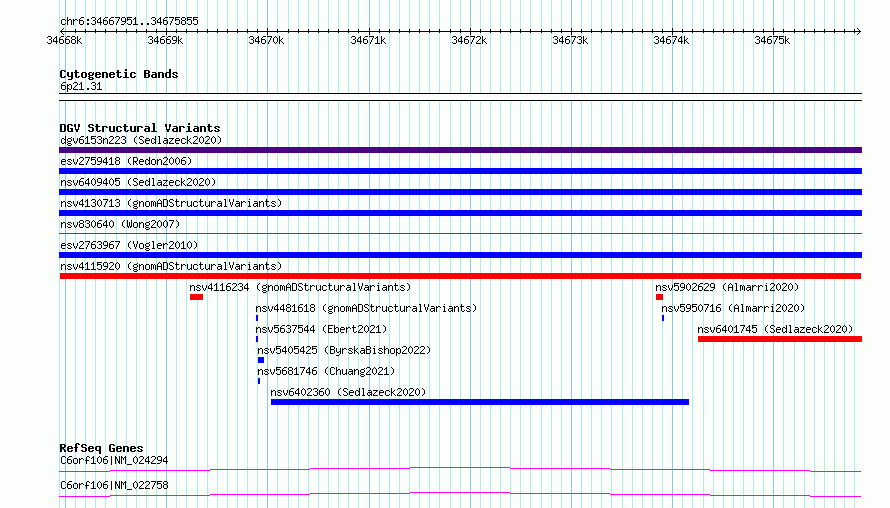Open nsv5405425 (ByrskaBishop2022) label

[x=344, y=350]
